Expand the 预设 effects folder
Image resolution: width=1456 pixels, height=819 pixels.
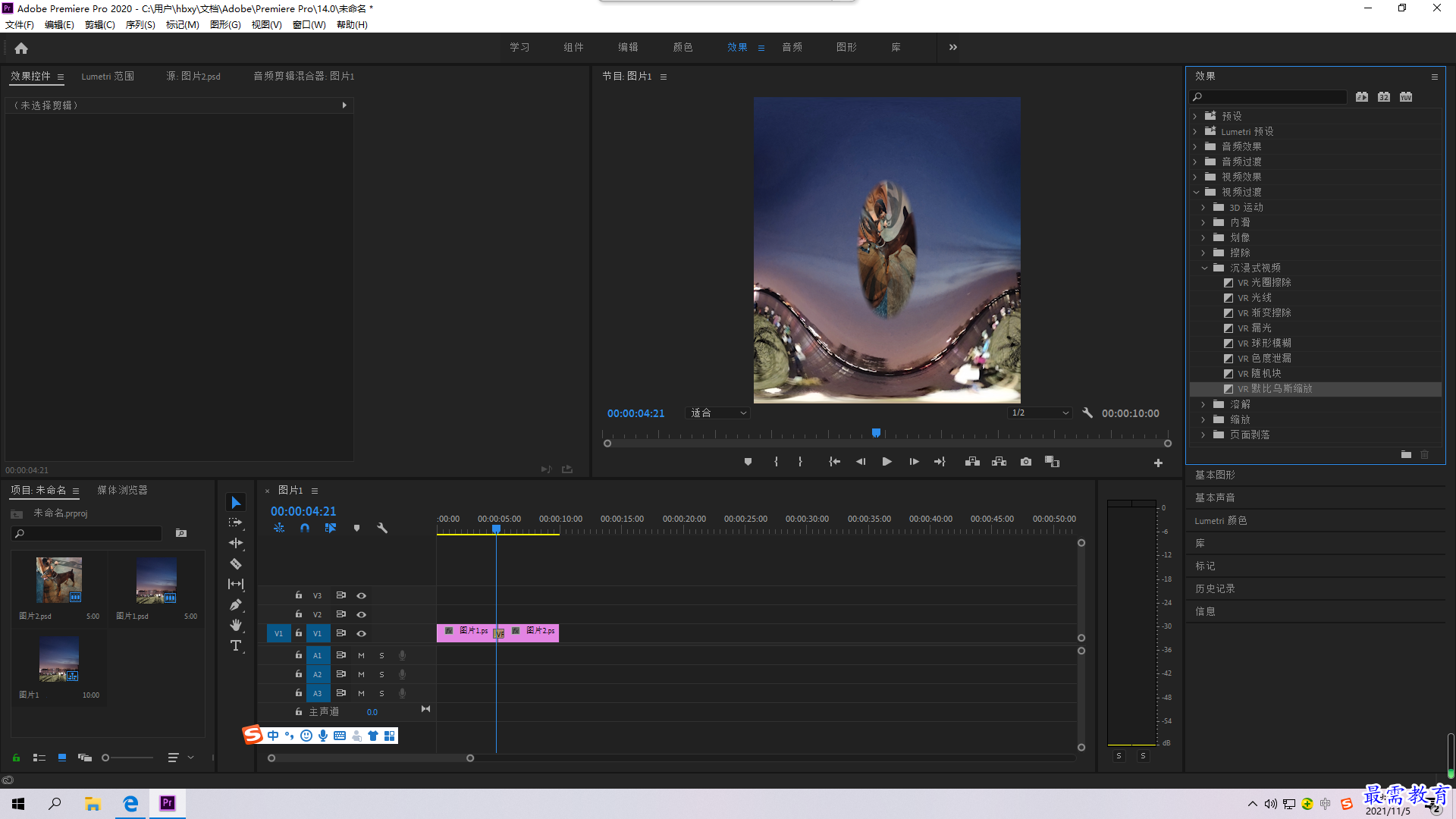coord(1195,116)
